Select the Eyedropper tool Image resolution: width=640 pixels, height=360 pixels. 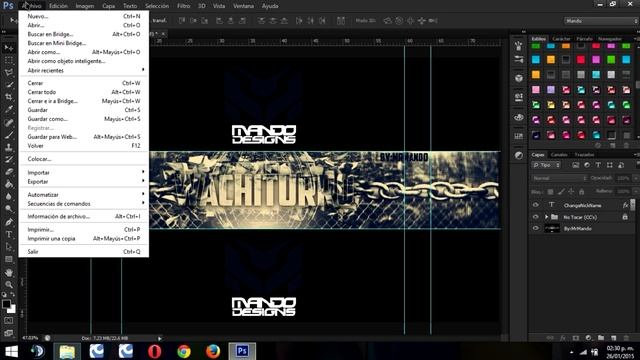tap(9, 109)
